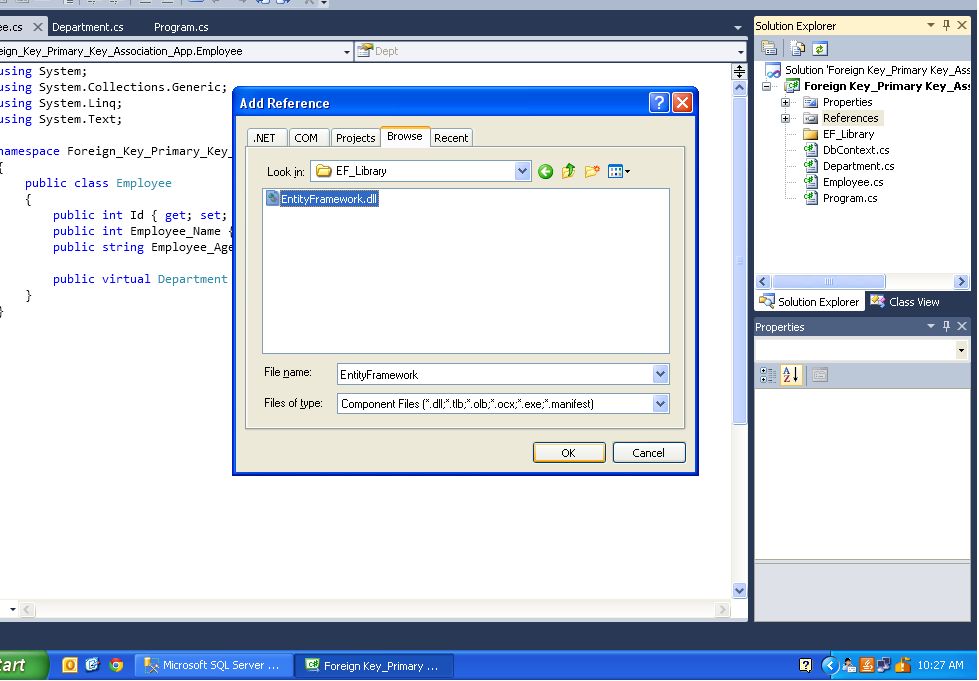Open the Views menu icon in file browser

pyautogui.click(x=618, y=171)
